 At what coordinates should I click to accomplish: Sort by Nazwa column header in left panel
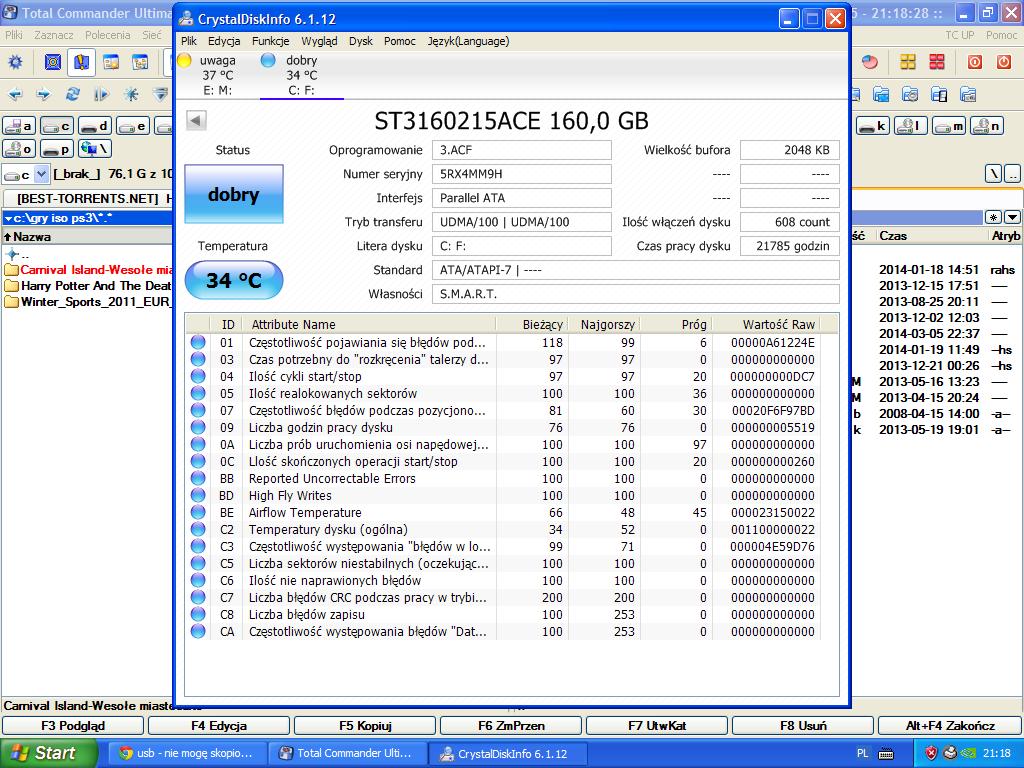(88, 236)
